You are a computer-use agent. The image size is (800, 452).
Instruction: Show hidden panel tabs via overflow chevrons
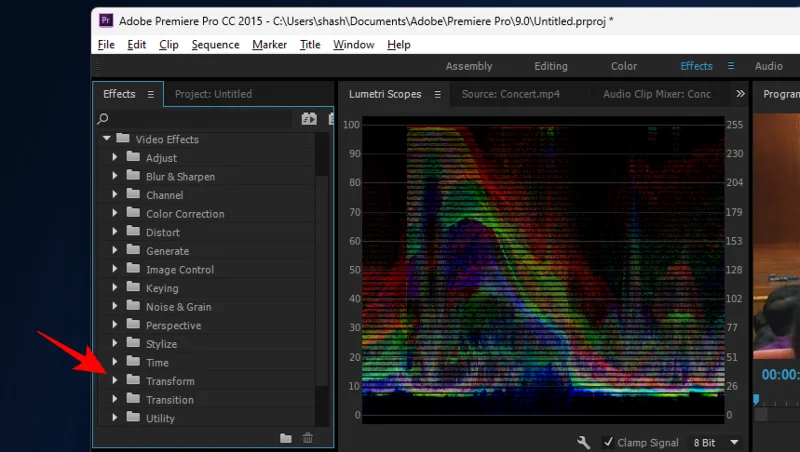pos(740,94)
